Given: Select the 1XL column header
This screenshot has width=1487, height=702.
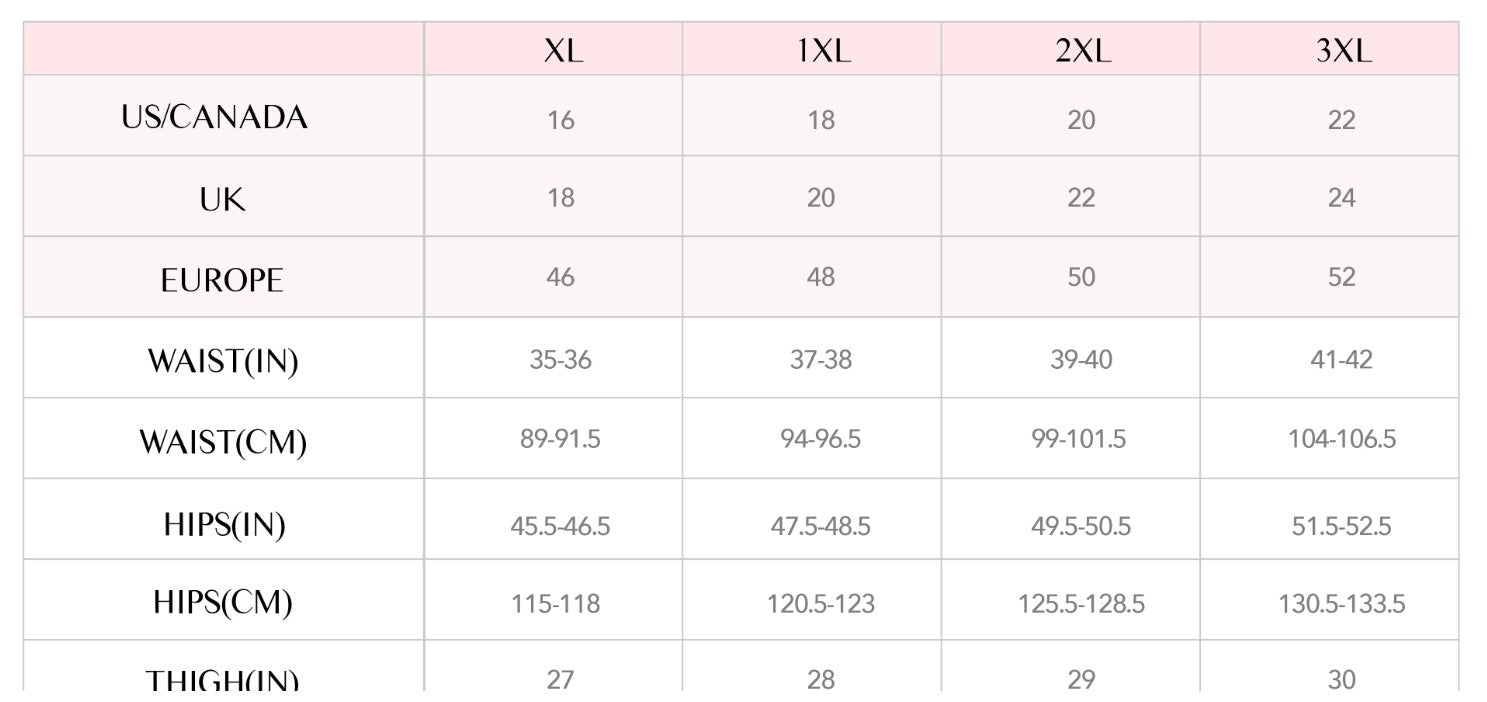Looking at the screenshot, I should 823,51.
